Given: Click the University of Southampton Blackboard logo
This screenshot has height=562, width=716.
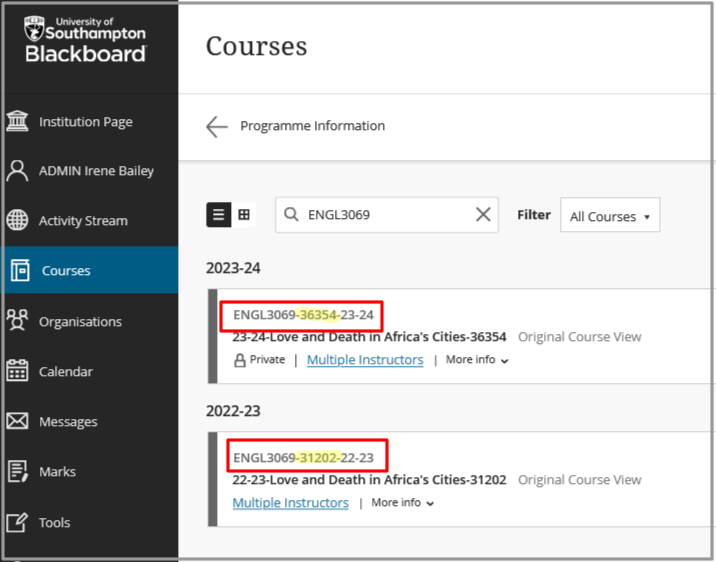Looking at the screenshot, I should [x=86, y=40].
